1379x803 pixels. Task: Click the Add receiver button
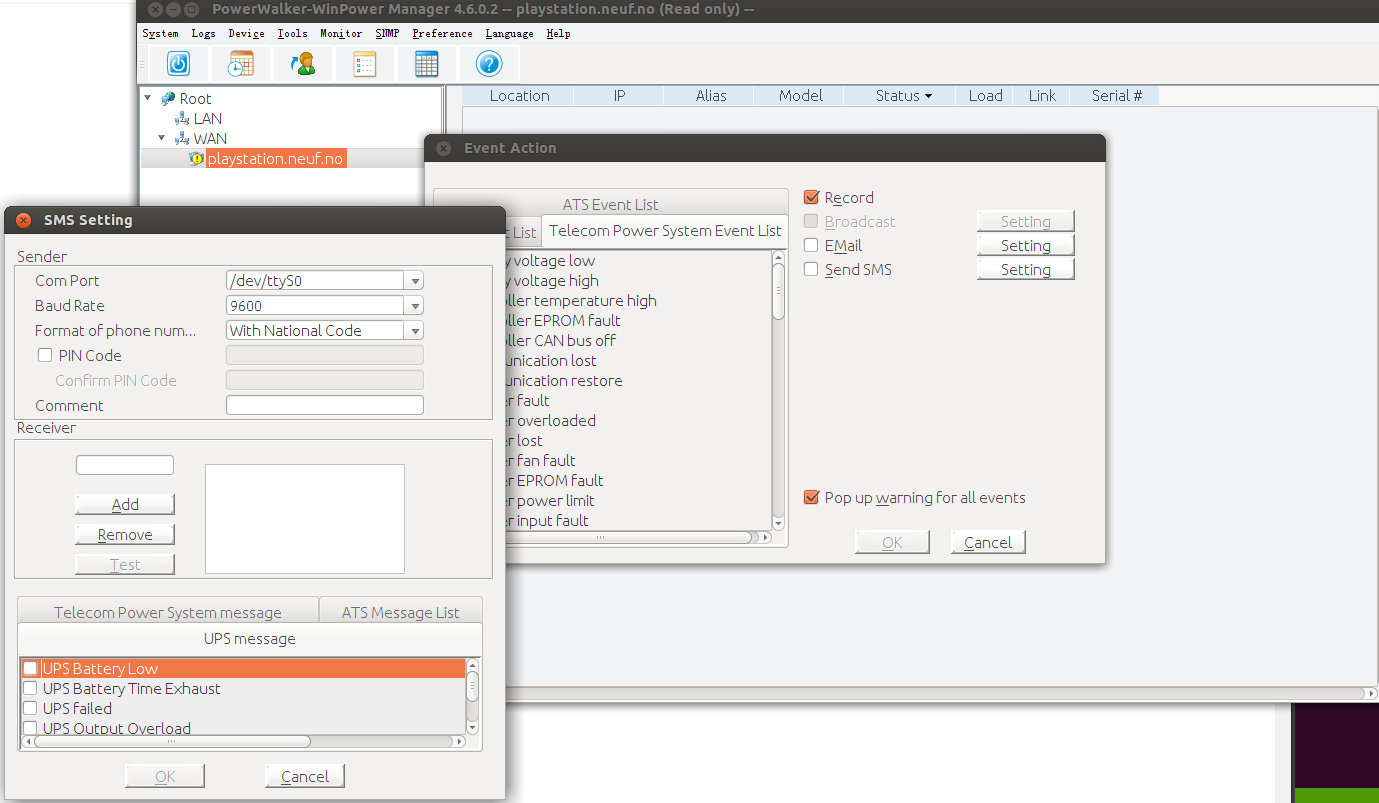point(125,504)
